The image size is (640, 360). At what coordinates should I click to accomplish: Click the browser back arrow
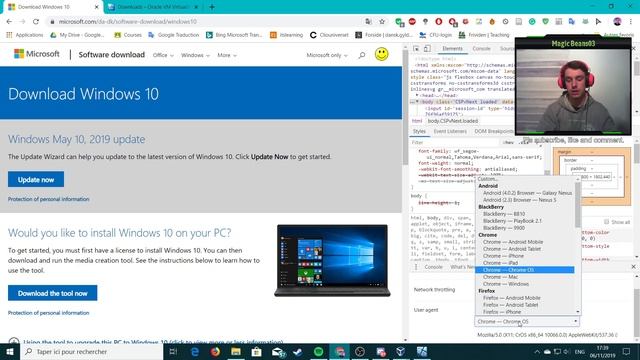[9, 22]
